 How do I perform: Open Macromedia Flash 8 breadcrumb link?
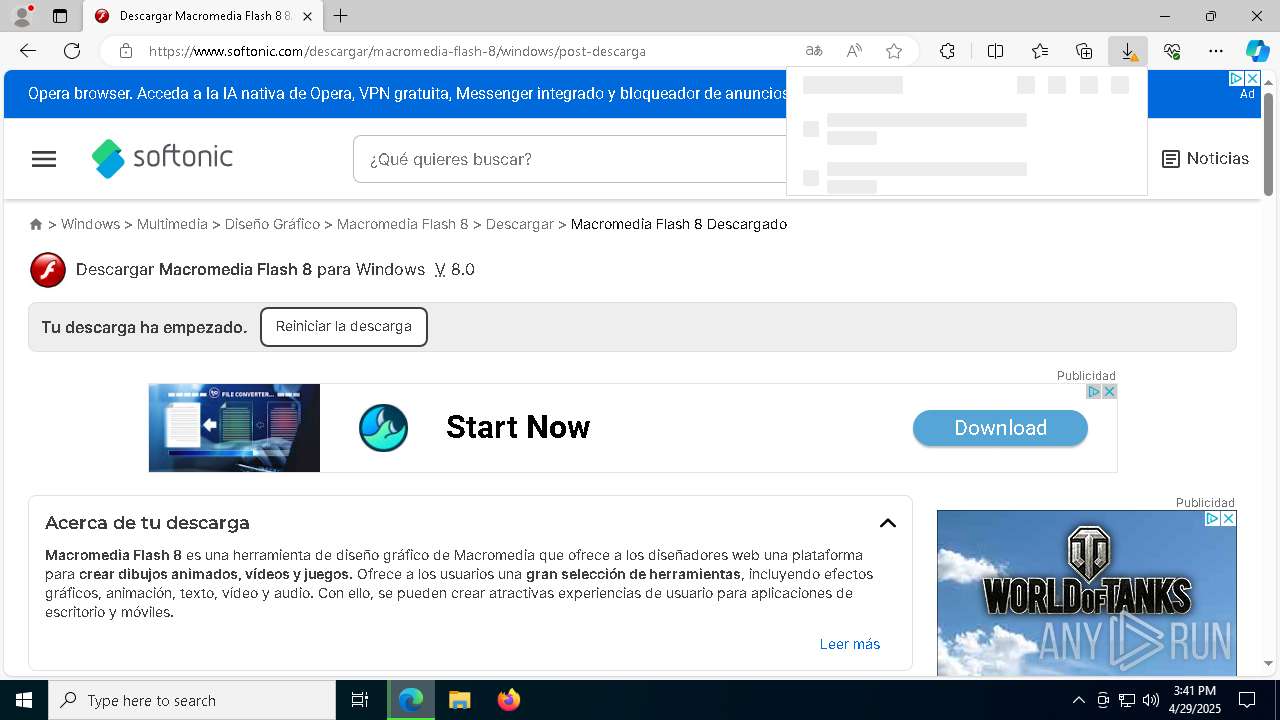402,224
